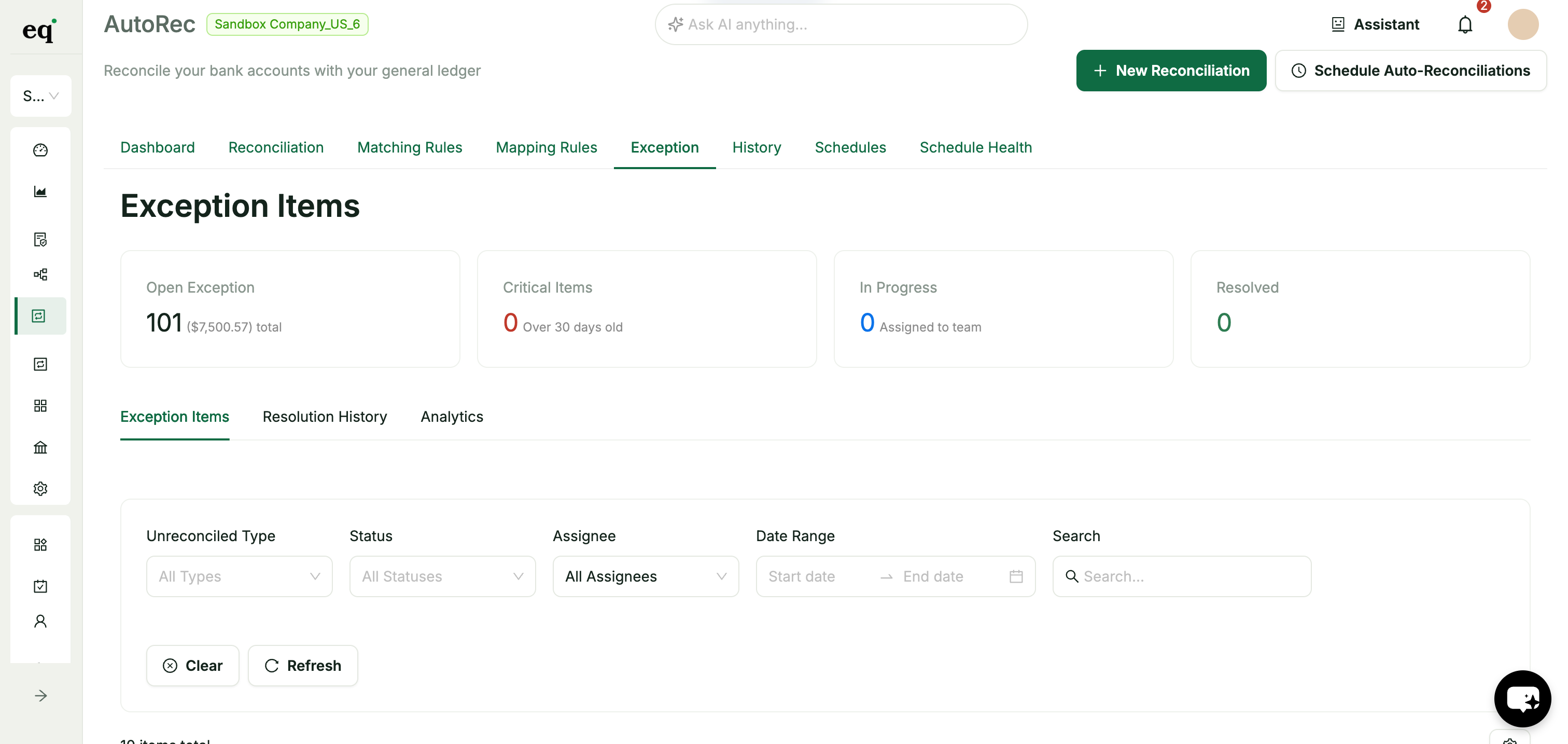
Task: Click the notification bell icon
Action: tap(1465, 25)
